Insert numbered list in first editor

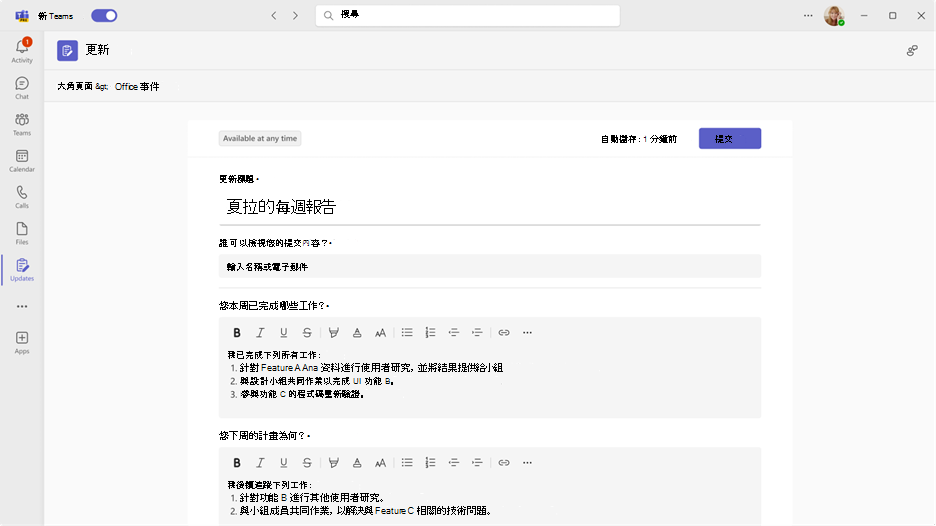(430, 333)
